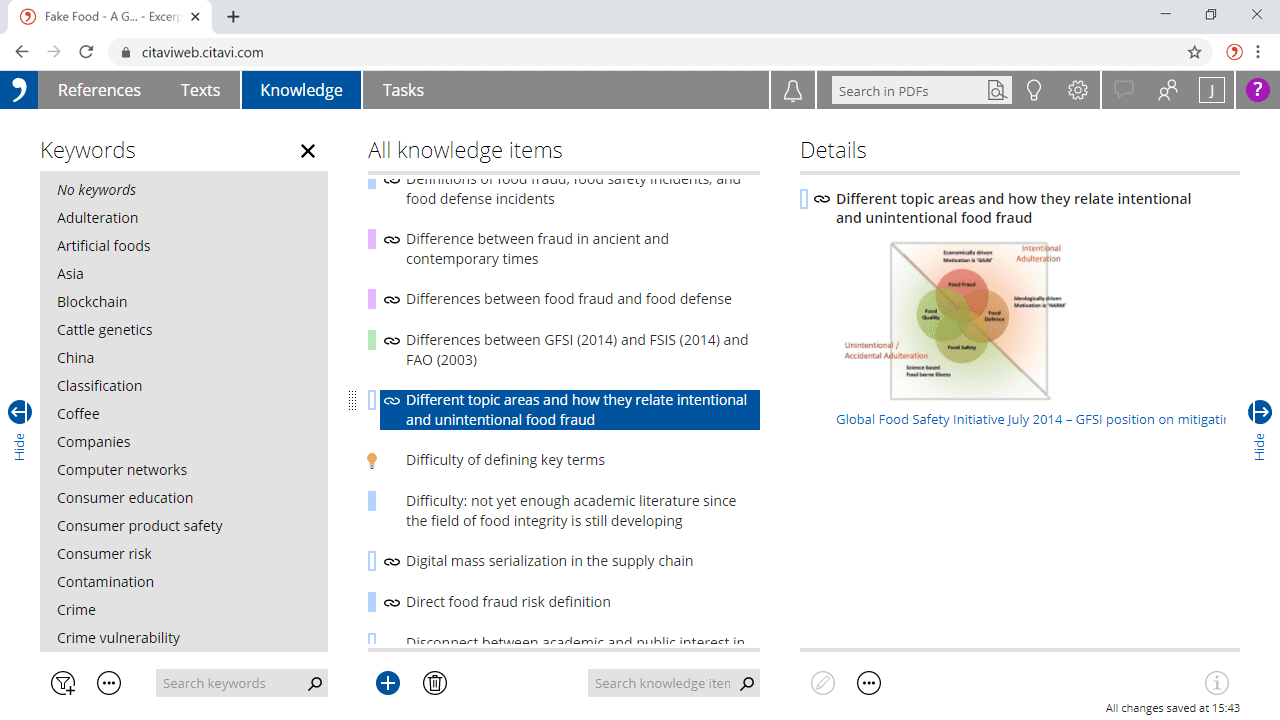1280x720 pixels.
Task: Select the Blockchain keyword
Action: pyautogui.click(x=92, y=302)
